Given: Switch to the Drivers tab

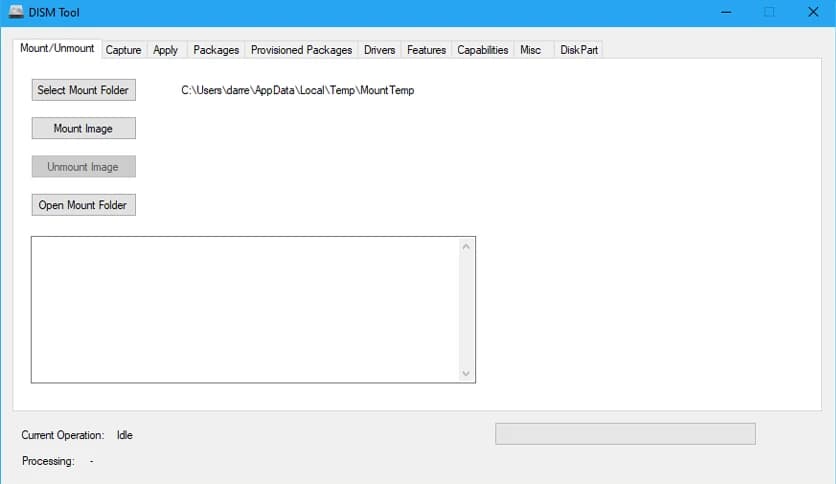Looking at the screenshot, I should [x=379, y=50].
